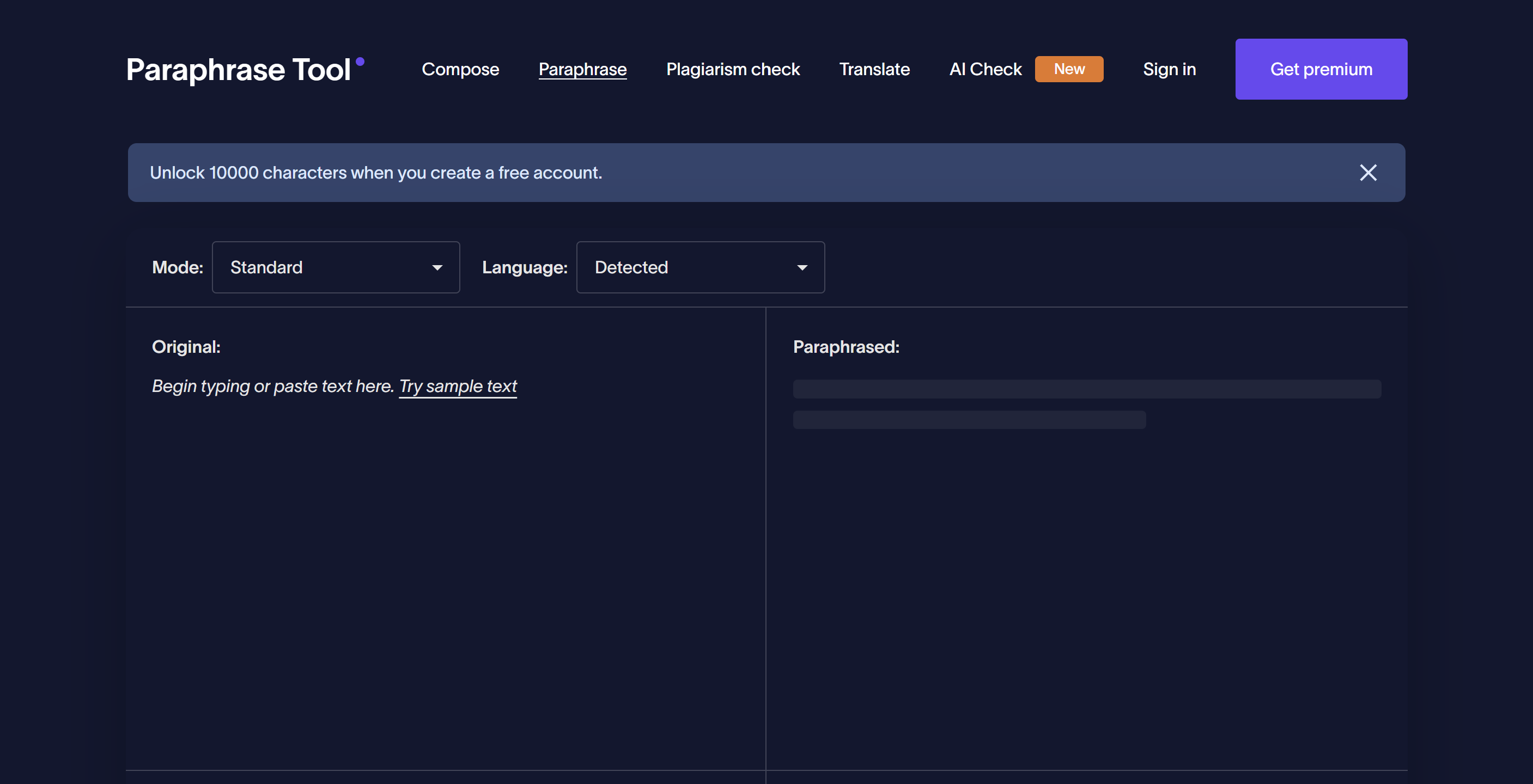
Task: Click the purple dot beside the logo
Action: point(360,62)
